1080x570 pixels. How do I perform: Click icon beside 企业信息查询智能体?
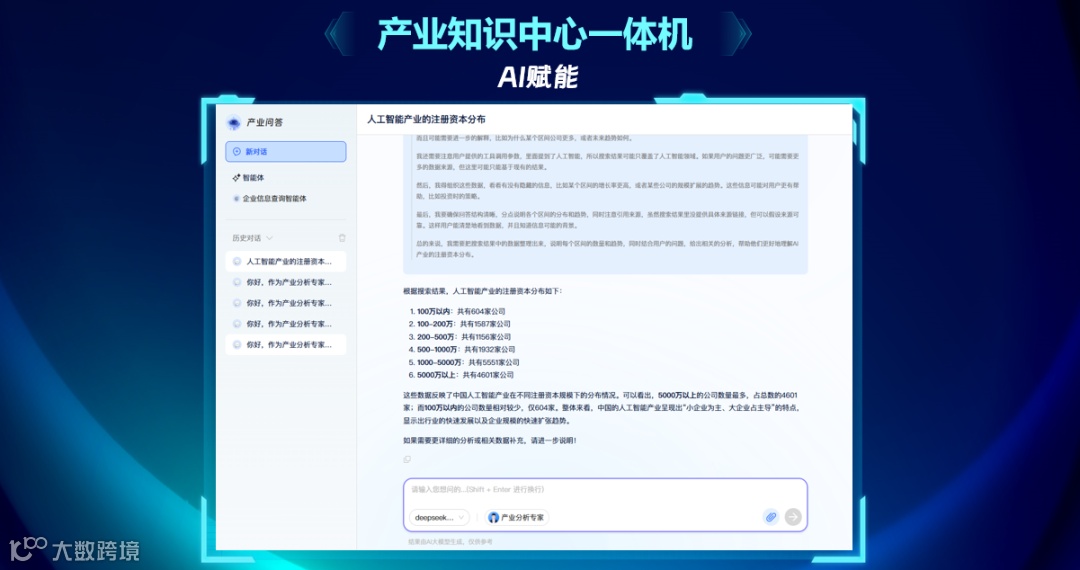(236, 198)
